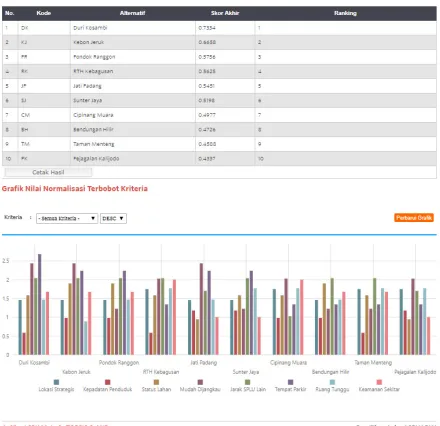Click the Cetak Hasil button
Viewport: 440px width, 426px height.
(x=48, y=172)
